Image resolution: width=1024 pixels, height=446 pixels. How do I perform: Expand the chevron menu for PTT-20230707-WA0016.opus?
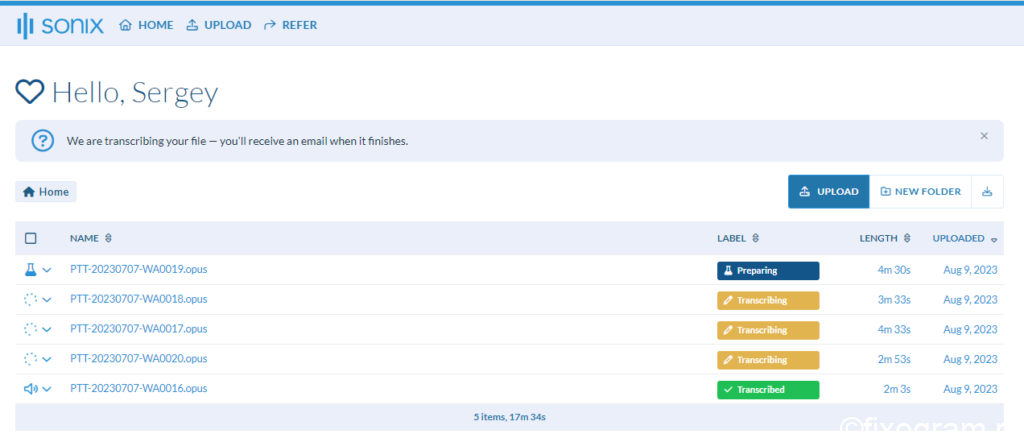pyautogui.click(x=46, y=389)
